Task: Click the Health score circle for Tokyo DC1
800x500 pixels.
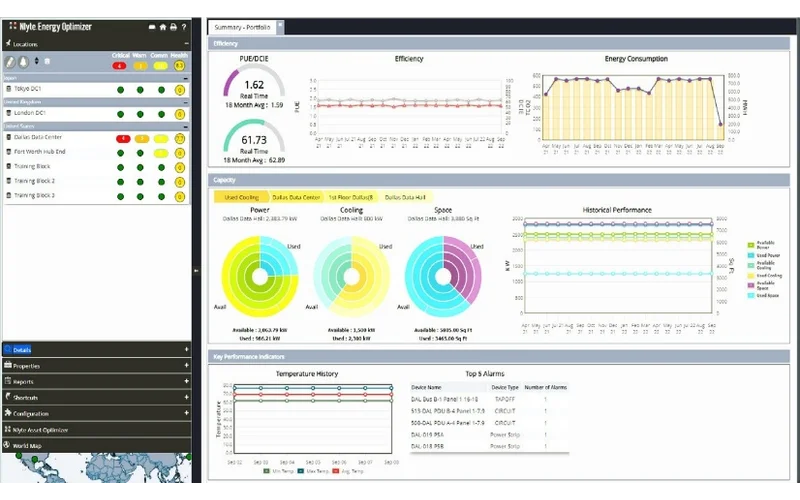Action: (180, 90)
